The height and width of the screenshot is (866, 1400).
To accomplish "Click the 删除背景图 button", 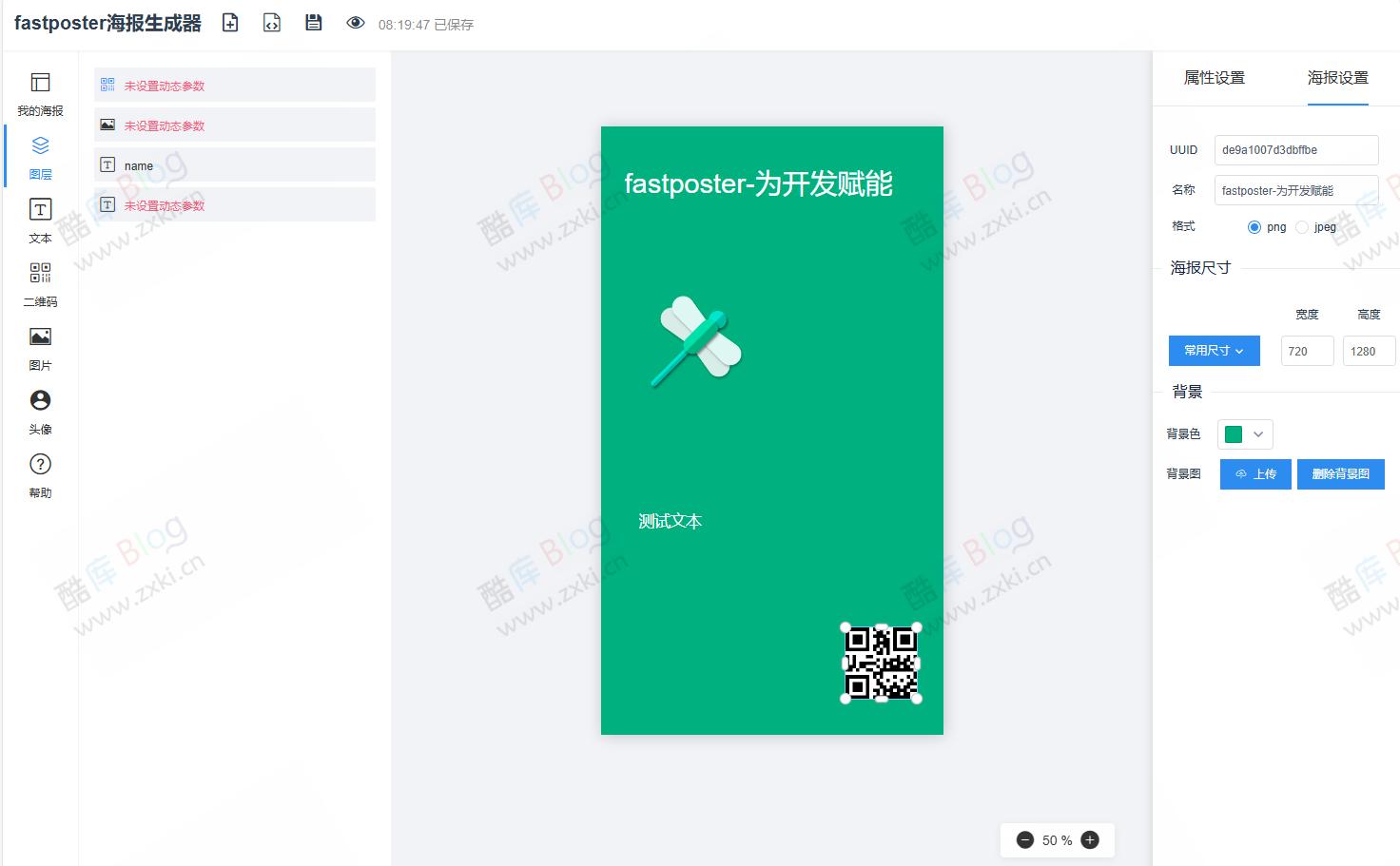I will tap(1341, 474).
